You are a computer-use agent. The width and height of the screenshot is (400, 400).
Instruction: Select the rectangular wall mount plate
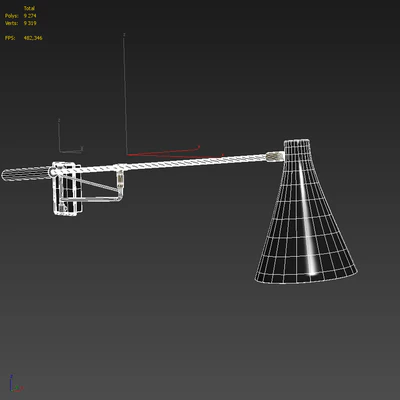coord(67,189)
